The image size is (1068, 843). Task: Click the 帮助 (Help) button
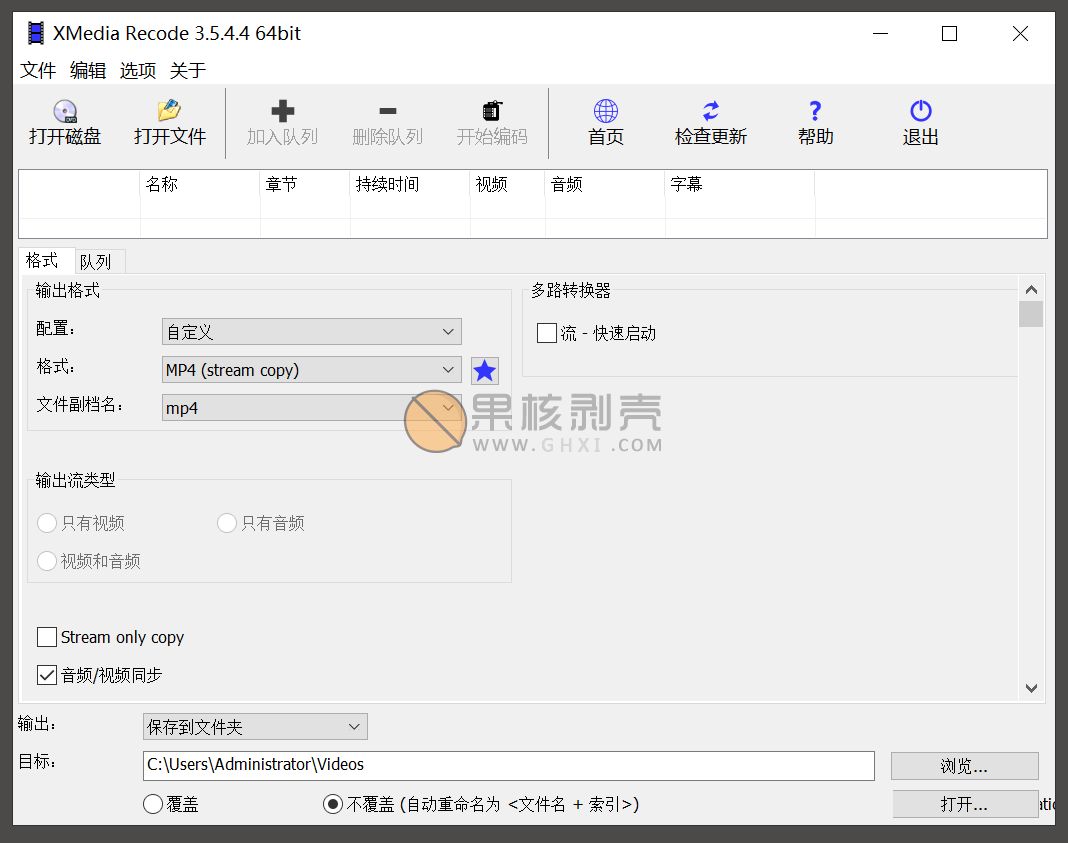[x=815, y=120]
